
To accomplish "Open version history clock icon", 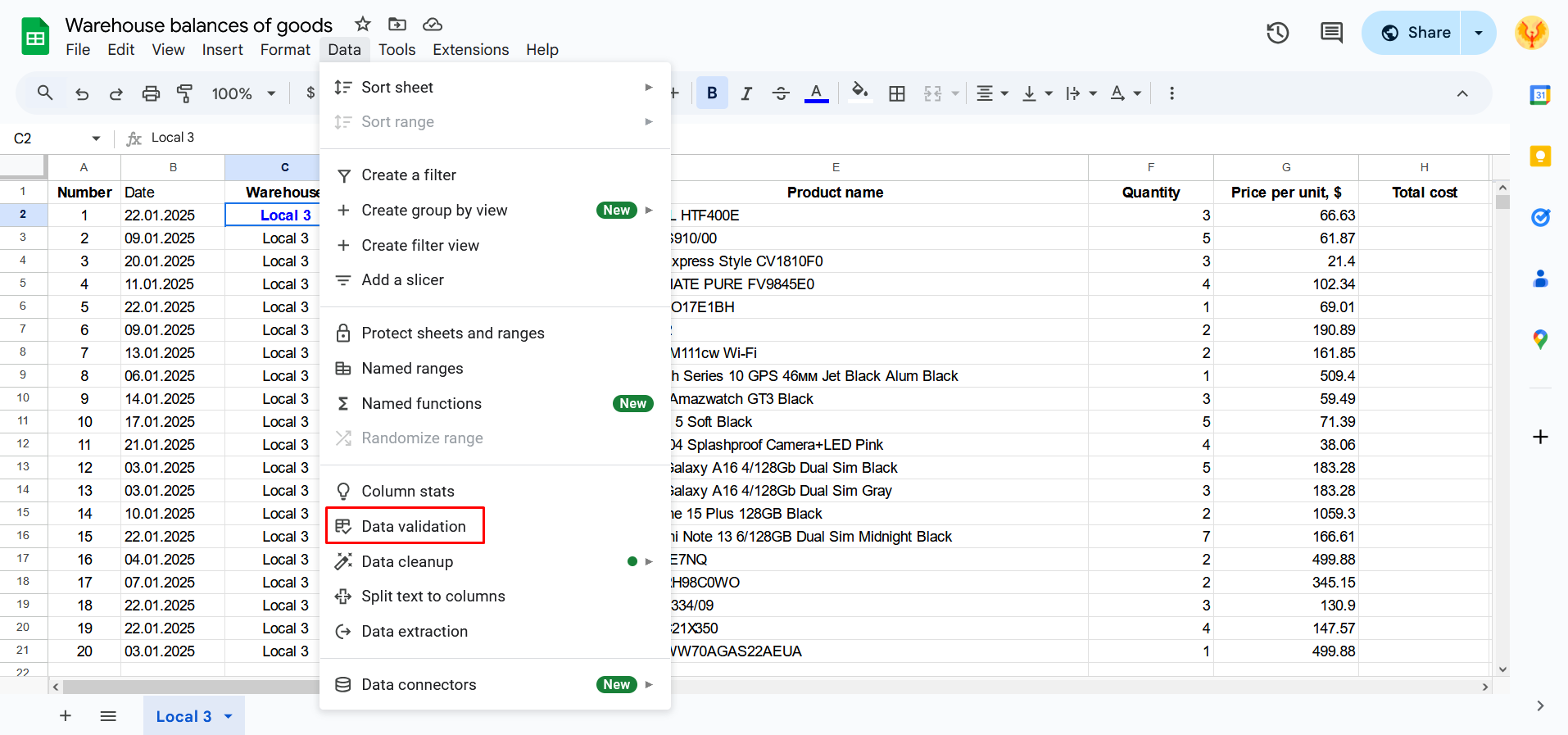I will pyautogui.click(x=1277, y=33).
